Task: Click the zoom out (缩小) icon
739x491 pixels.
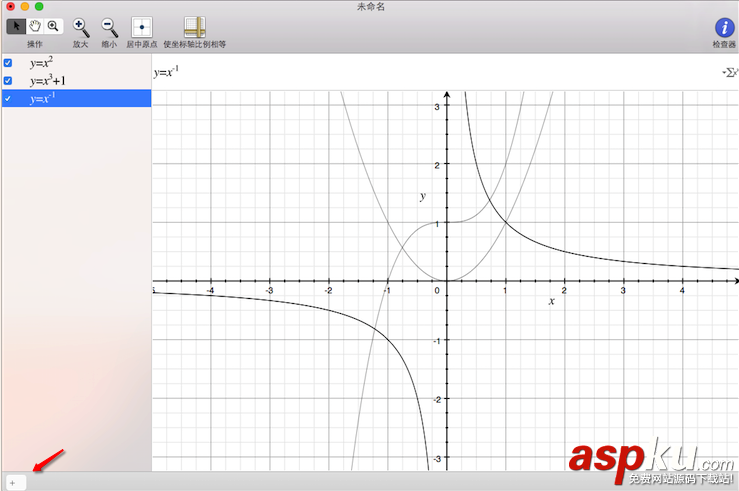Action: tap(109, 28)
